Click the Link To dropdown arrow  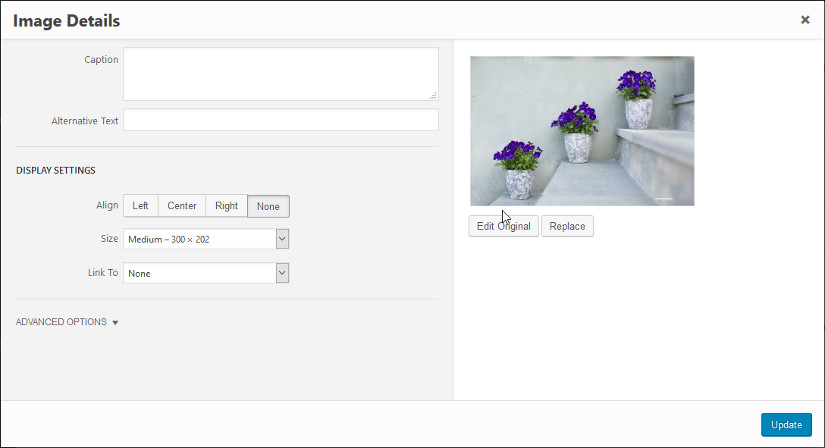tap(282, 273)
